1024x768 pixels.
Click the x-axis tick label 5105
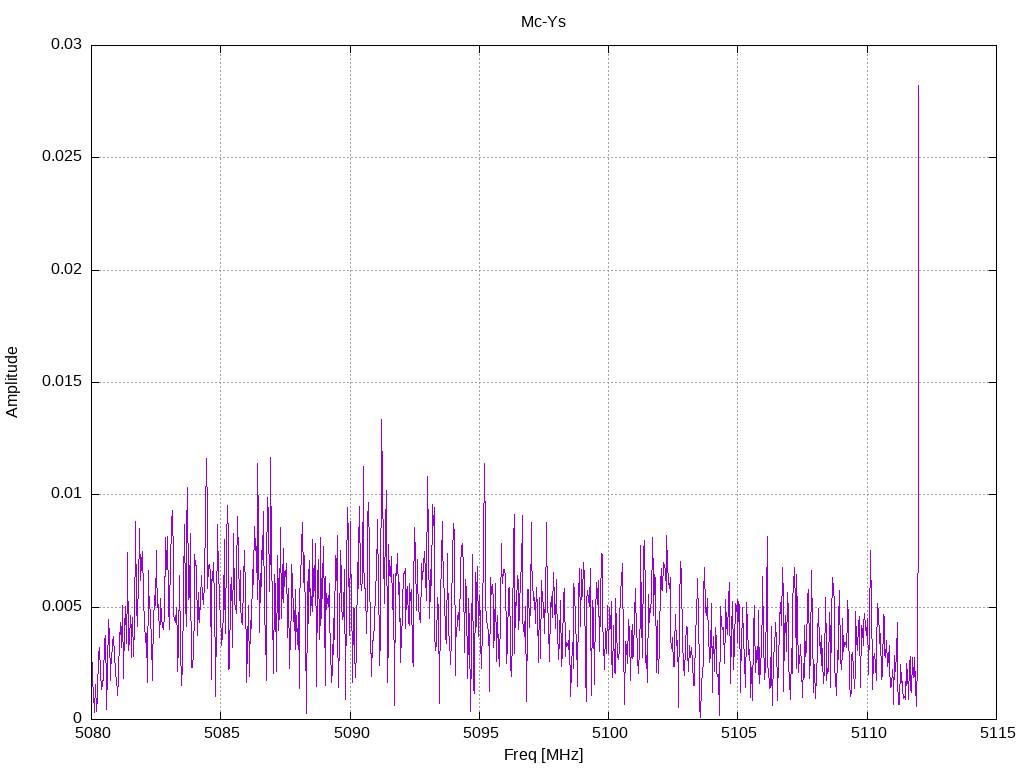coord(739,733)
